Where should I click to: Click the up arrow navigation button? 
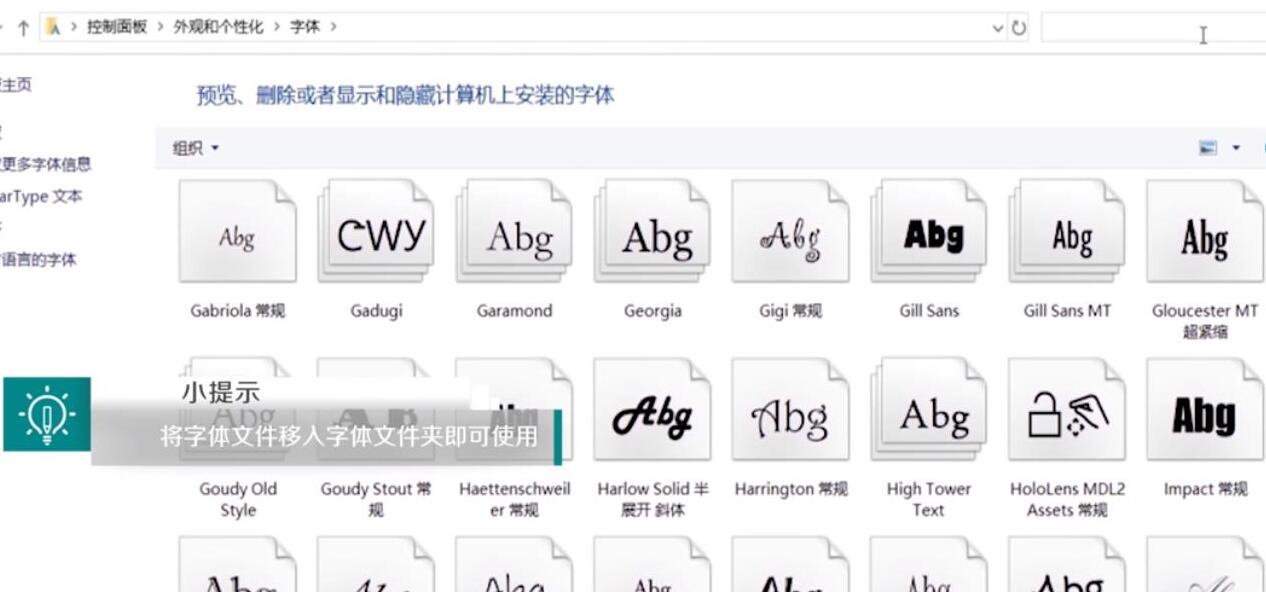point(23,28)
